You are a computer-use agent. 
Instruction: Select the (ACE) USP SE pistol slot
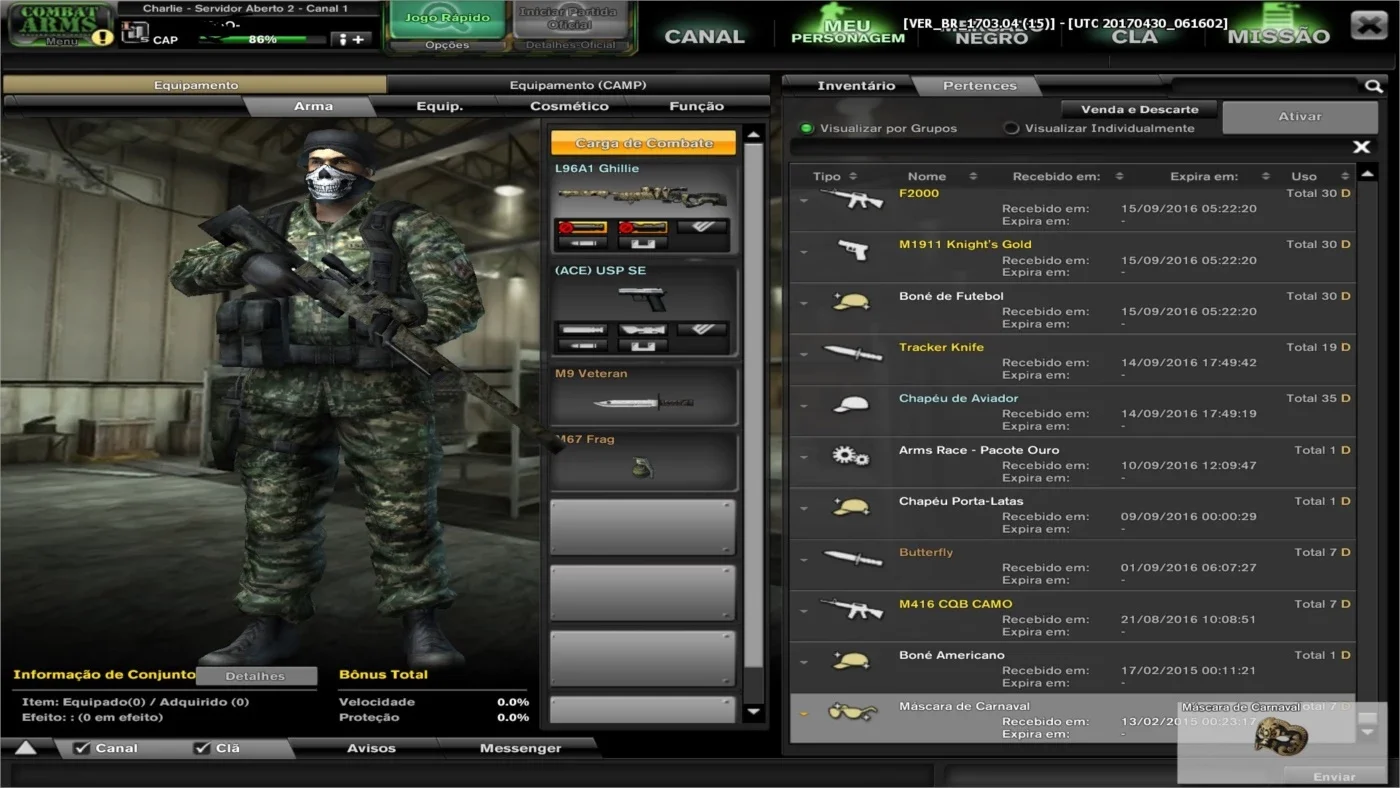pos(645,310)
